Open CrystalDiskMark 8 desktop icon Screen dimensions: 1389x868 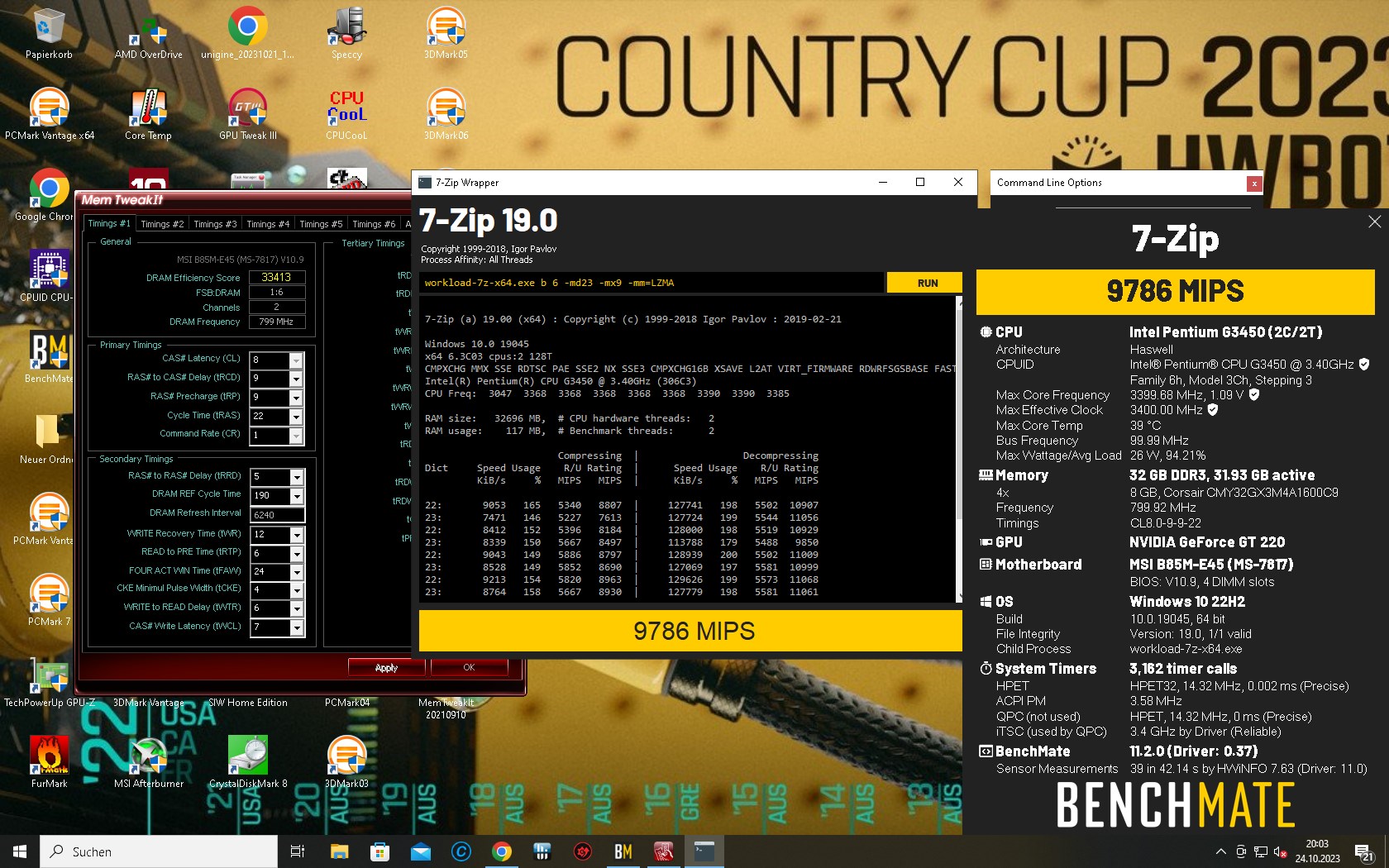point(248,762)
